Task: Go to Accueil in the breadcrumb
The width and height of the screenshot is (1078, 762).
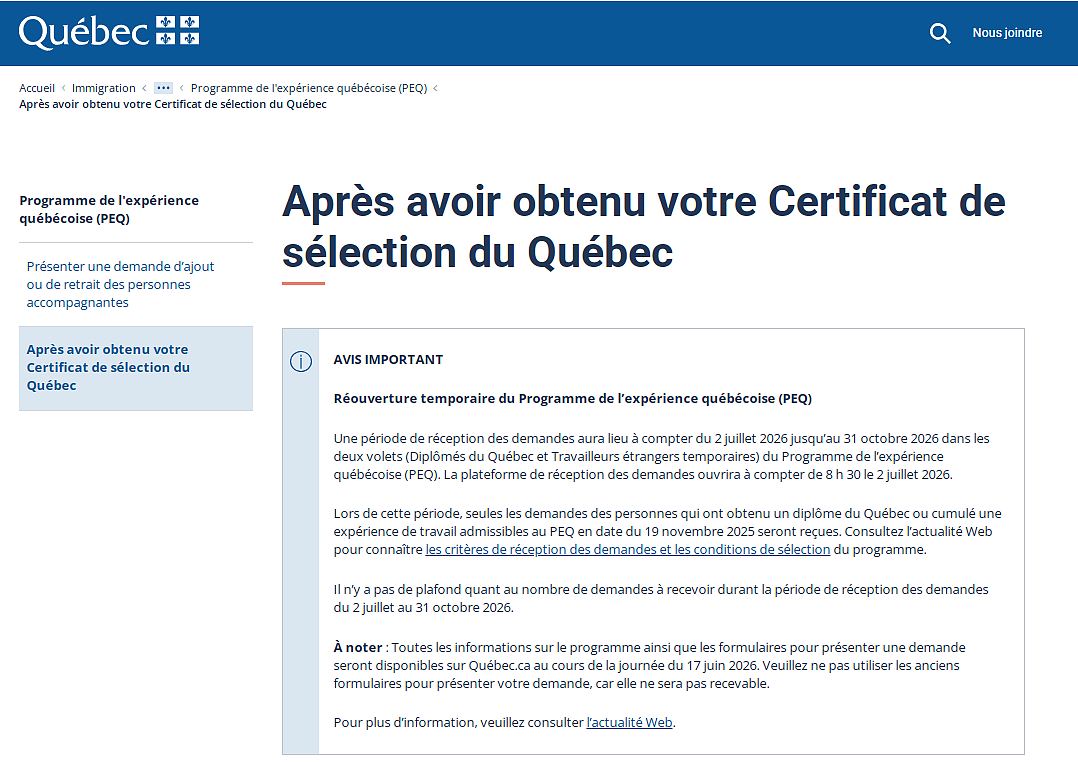Action: pos(37,88)
